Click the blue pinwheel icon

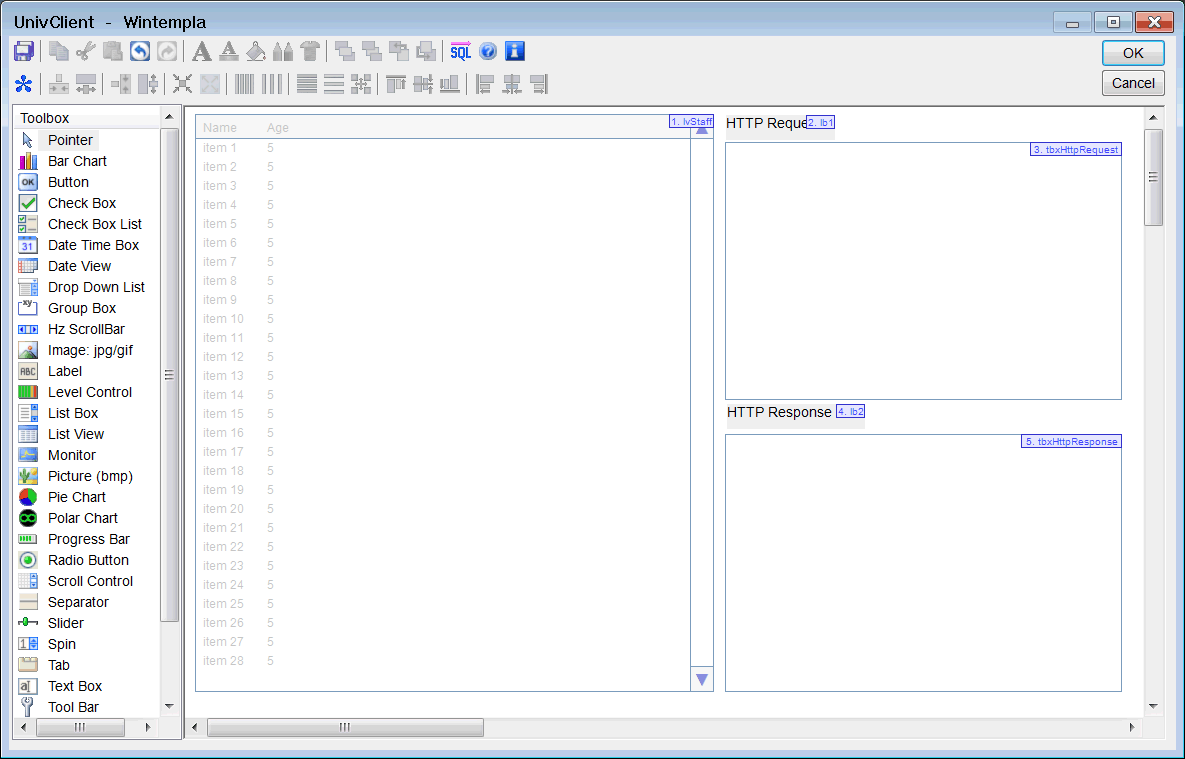24,84
